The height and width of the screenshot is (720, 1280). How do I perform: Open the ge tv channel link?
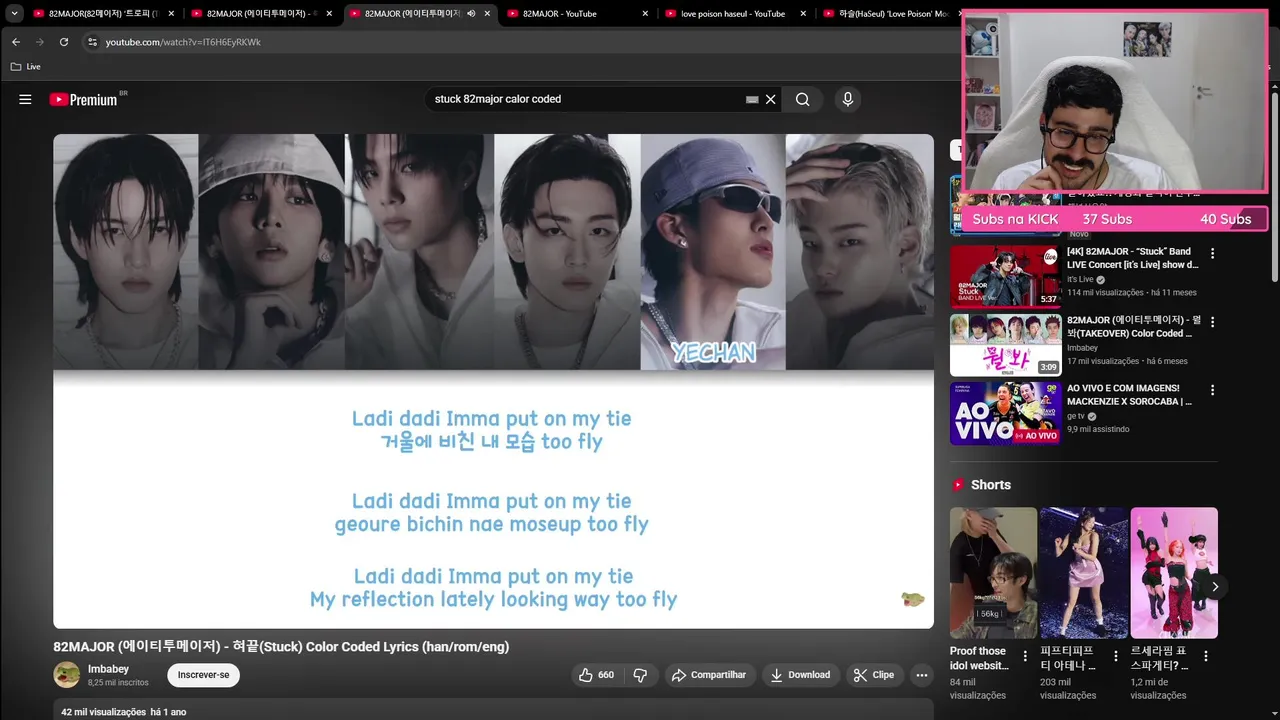(1075, 416)
